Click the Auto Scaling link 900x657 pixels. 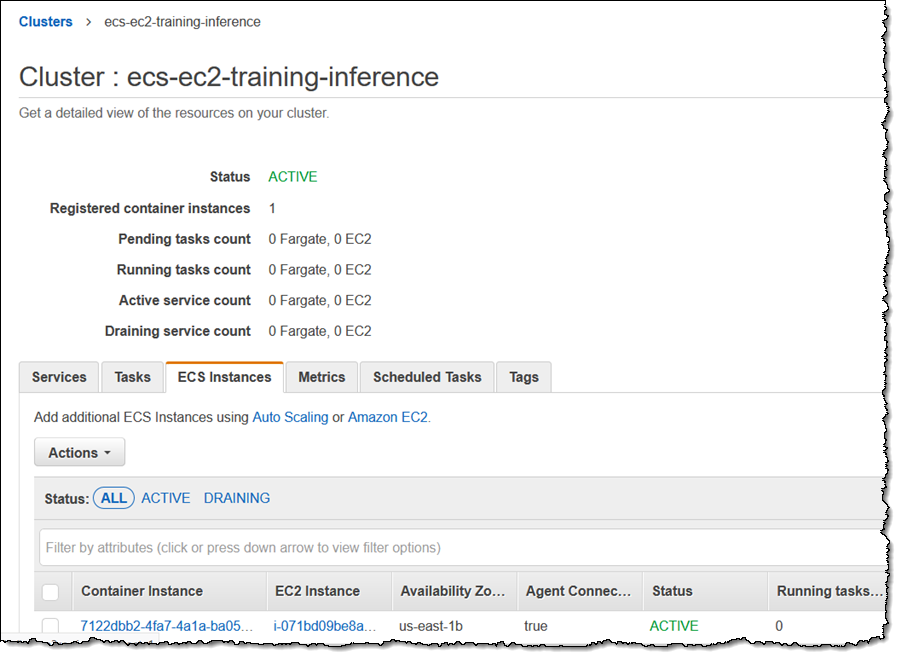coord(290,417)
